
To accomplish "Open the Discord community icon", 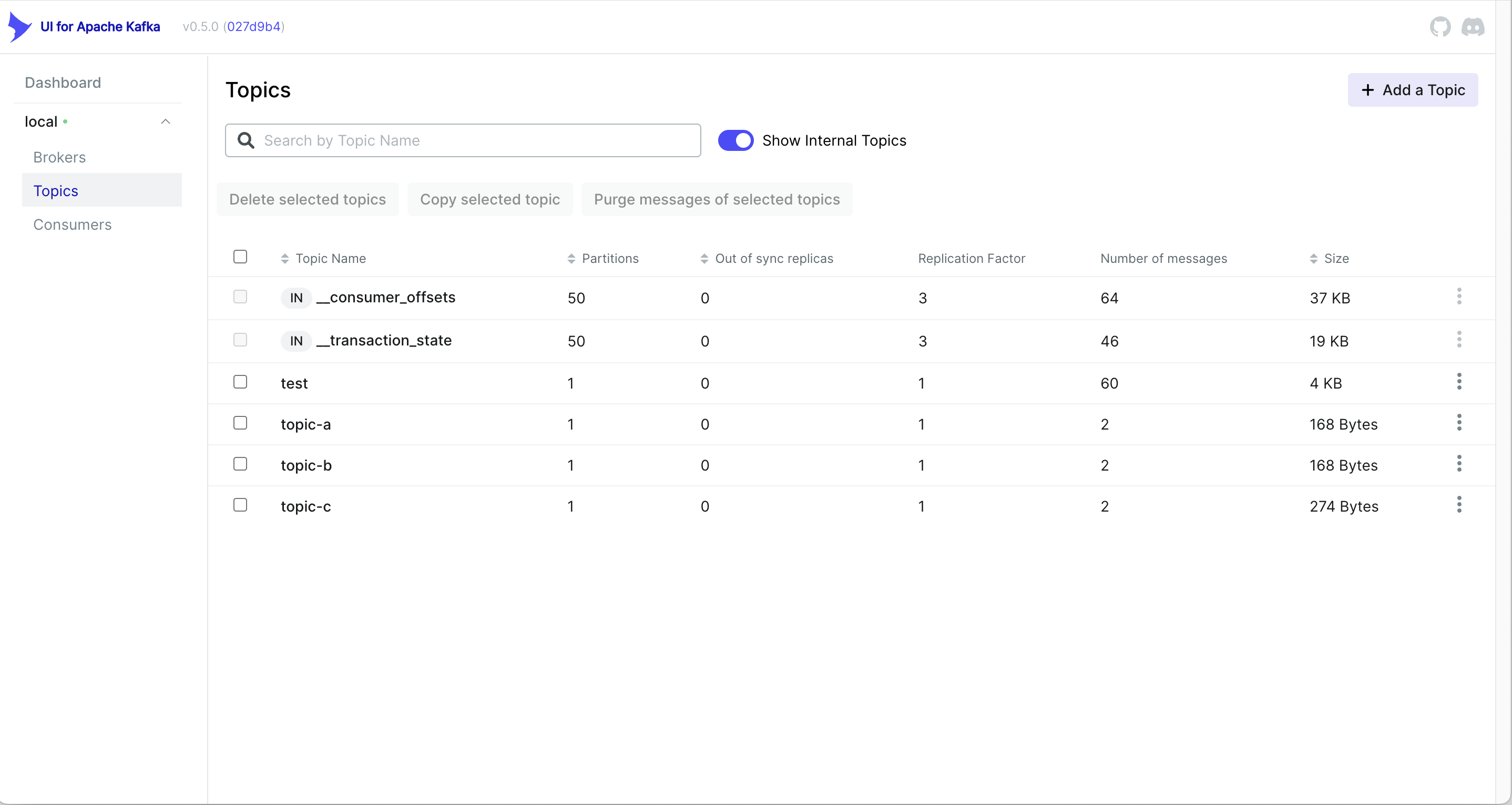I will pyautogui.click(x=1473, y=26).
